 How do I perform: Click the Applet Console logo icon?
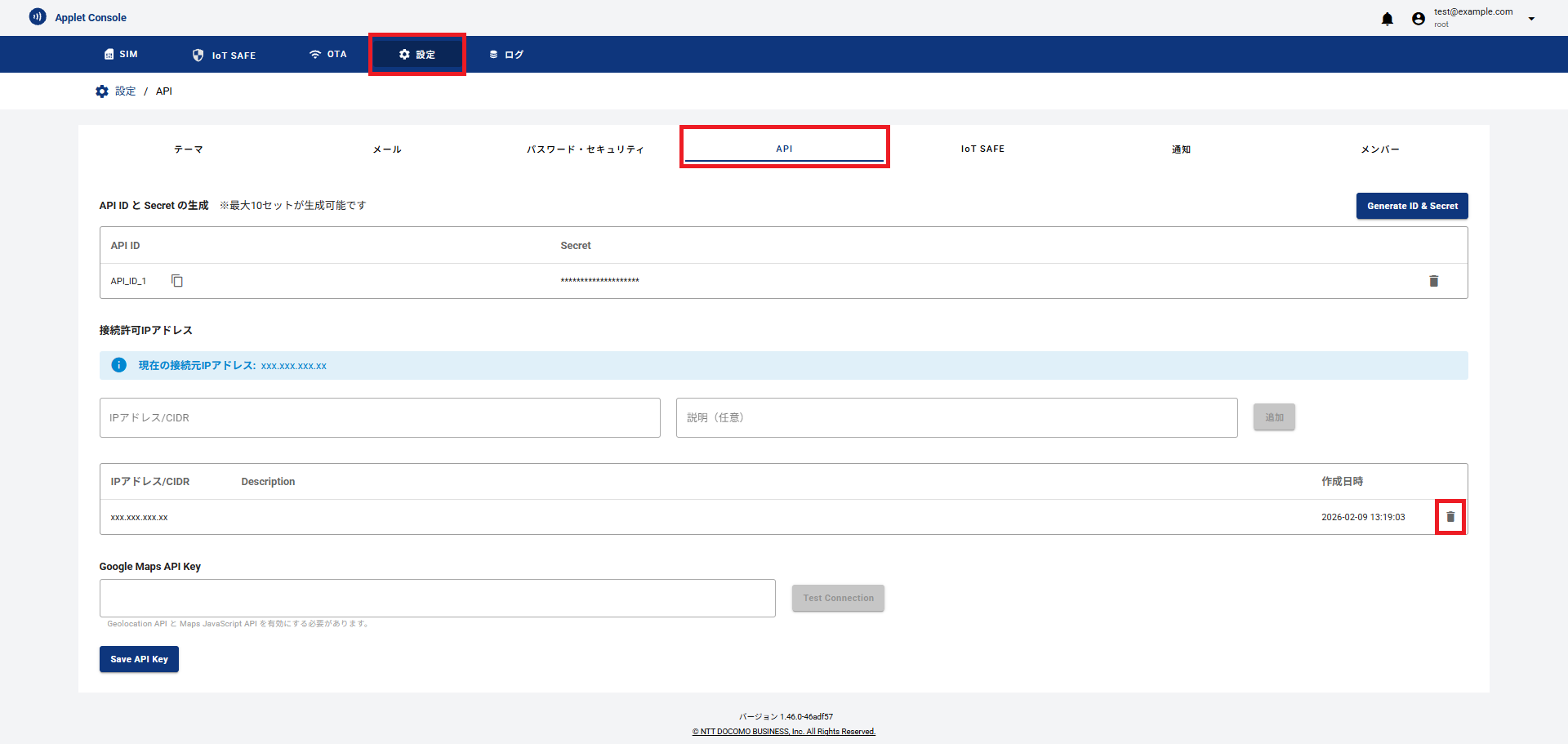[x=38, y=17]
